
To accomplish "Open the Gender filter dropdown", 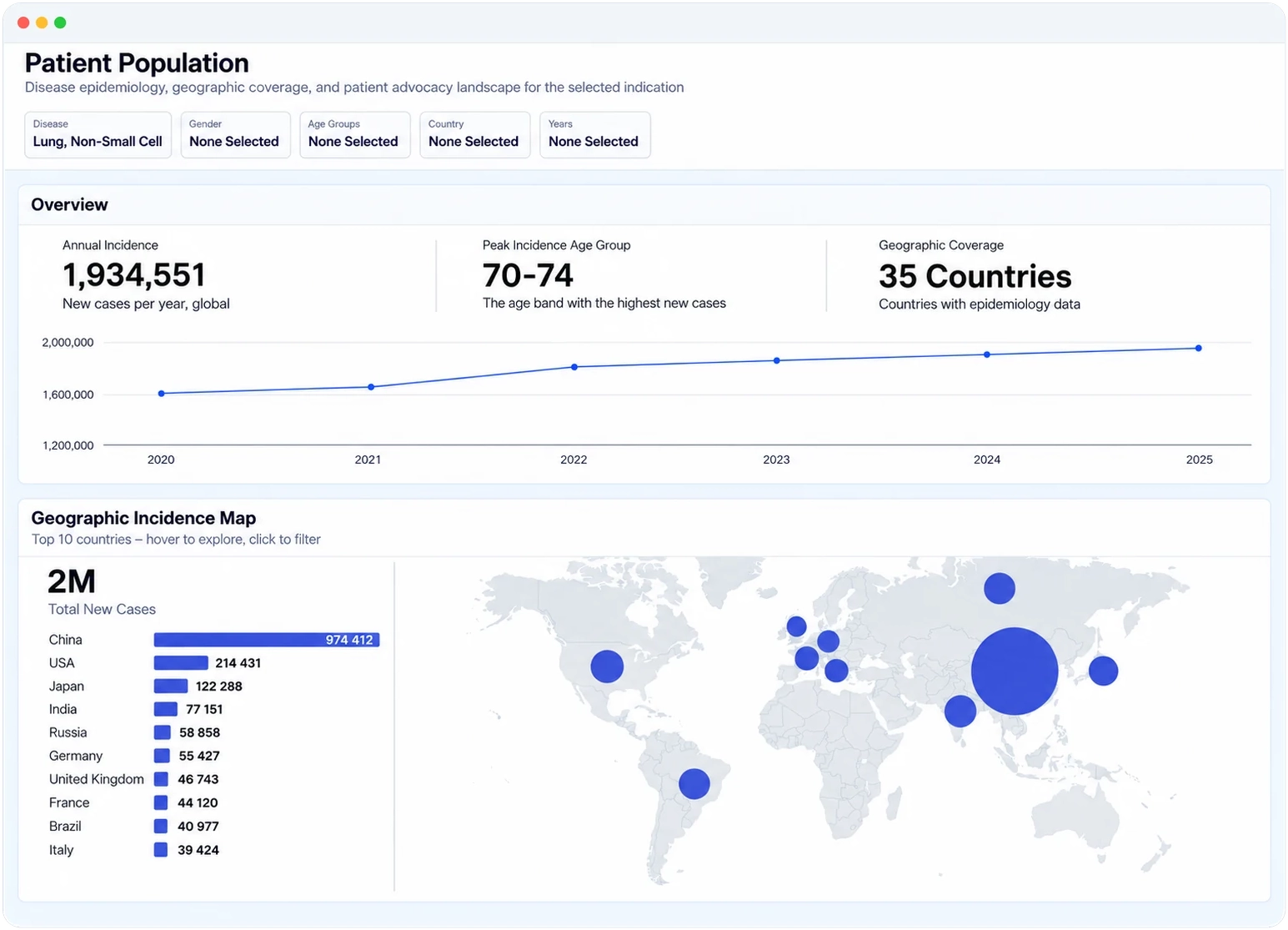I will (235, 134).
